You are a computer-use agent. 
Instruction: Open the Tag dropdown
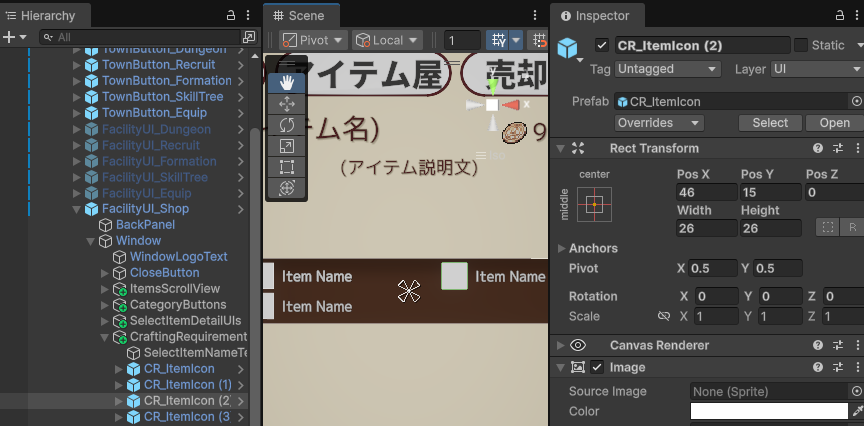tap(668, 69)
